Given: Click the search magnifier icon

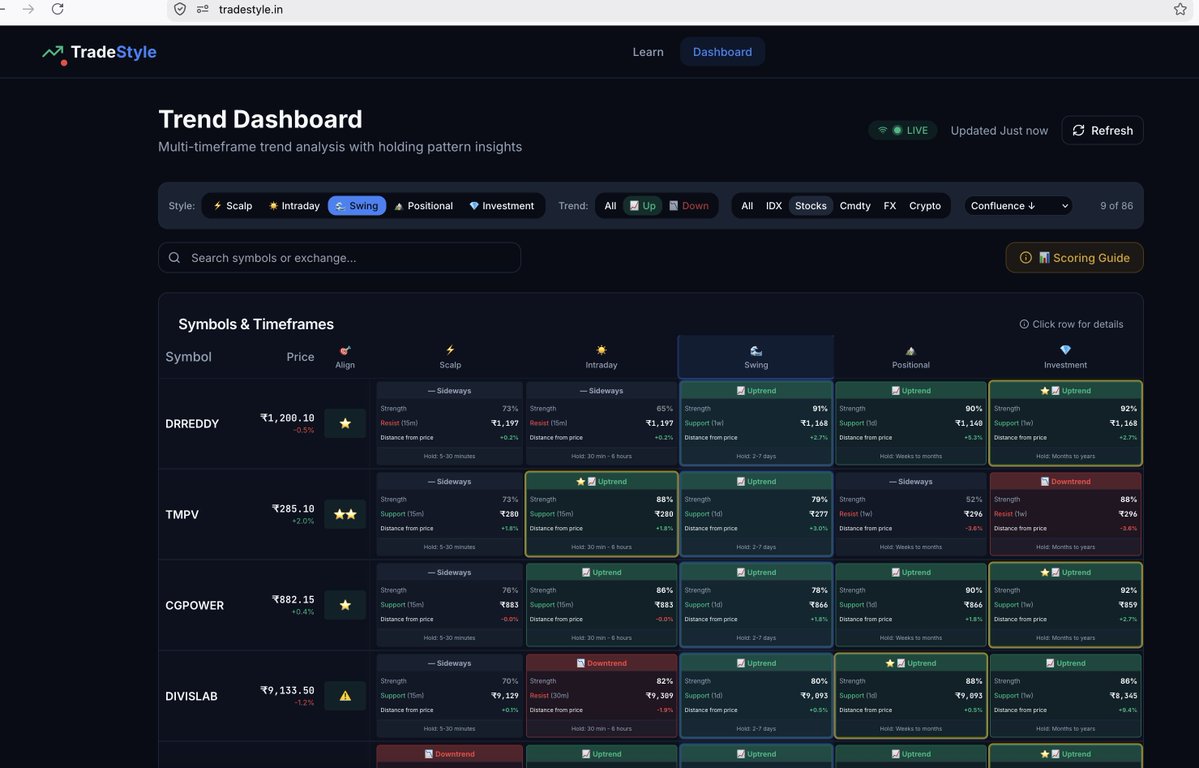Looking at the screenshot, I should point(174,258).
